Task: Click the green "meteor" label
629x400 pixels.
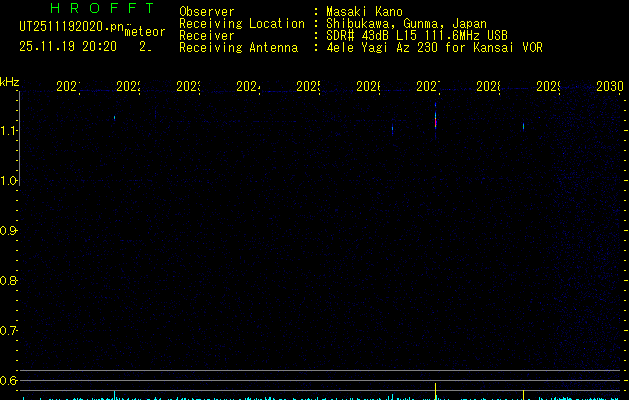Action: [145, 31]
